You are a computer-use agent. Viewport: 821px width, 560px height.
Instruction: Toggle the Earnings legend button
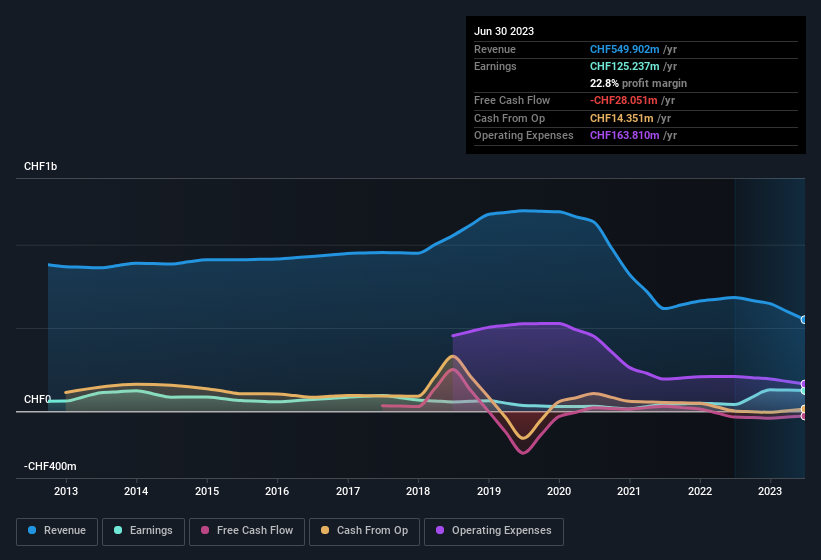143,531
